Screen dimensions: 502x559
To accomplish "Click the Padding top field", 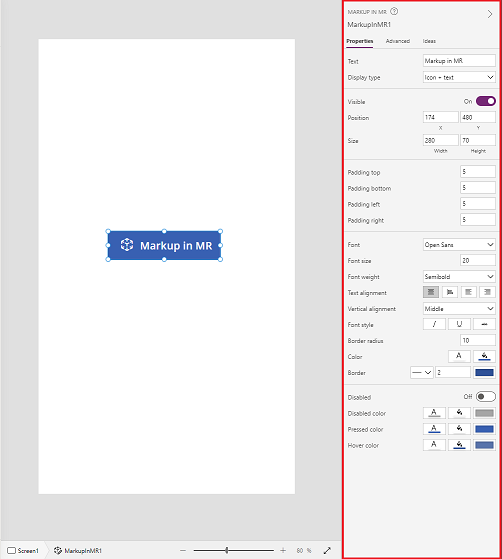I will pos(478,172).
